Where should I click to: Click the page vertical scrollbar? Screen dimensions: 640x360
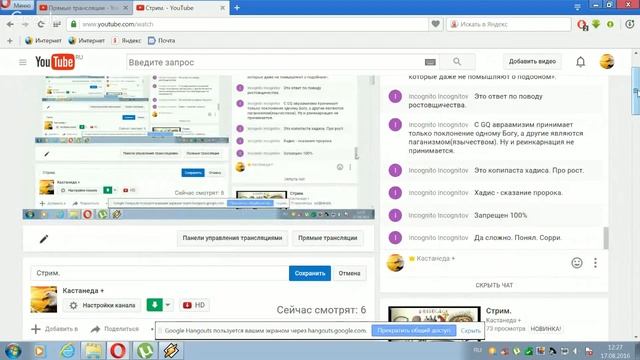pos(636,92)
